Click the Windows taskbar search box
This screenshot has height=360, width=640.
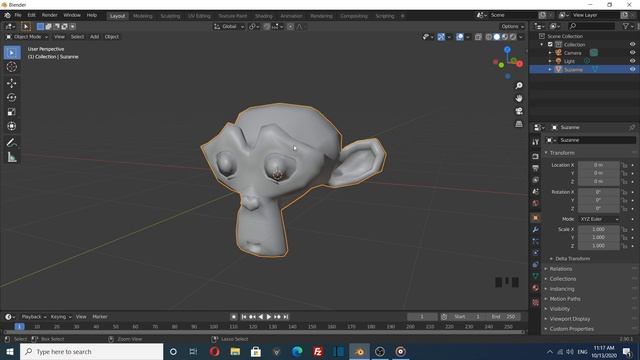tap(91, 352)
